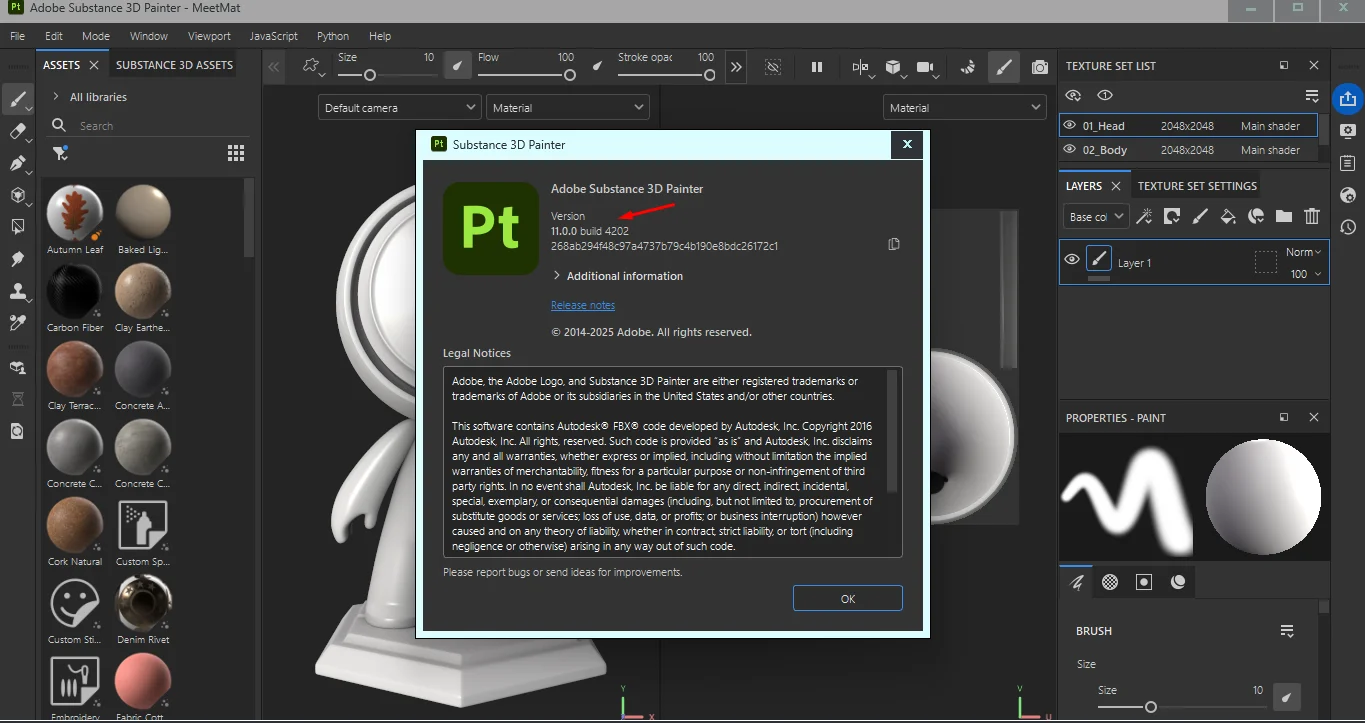This screenshot has height=723, width=1365.
Task: Create a new folder in Layers
Action: point(1284,216)
